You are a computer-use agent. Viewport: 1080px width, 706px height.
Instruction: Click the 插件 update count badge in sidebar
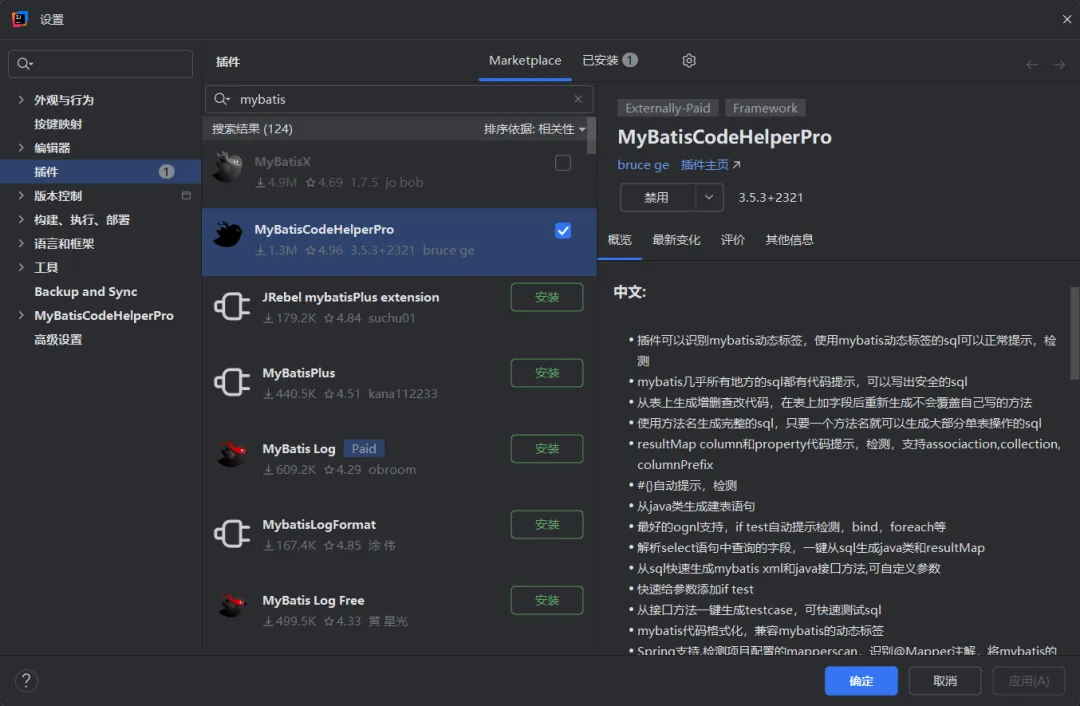click(x=167, y=172)
